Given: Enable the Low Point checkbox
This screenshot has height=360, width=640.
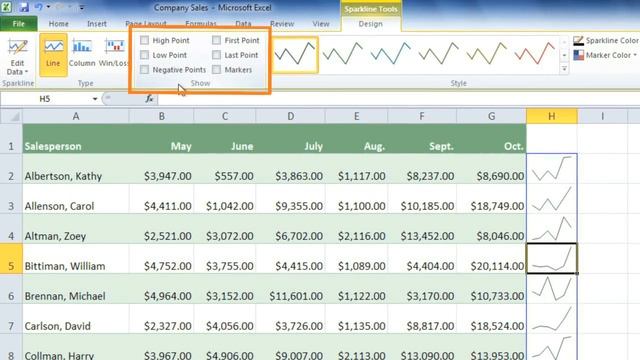Looking at the screenshot, I should pyautogui.click(x=144, y=55).
